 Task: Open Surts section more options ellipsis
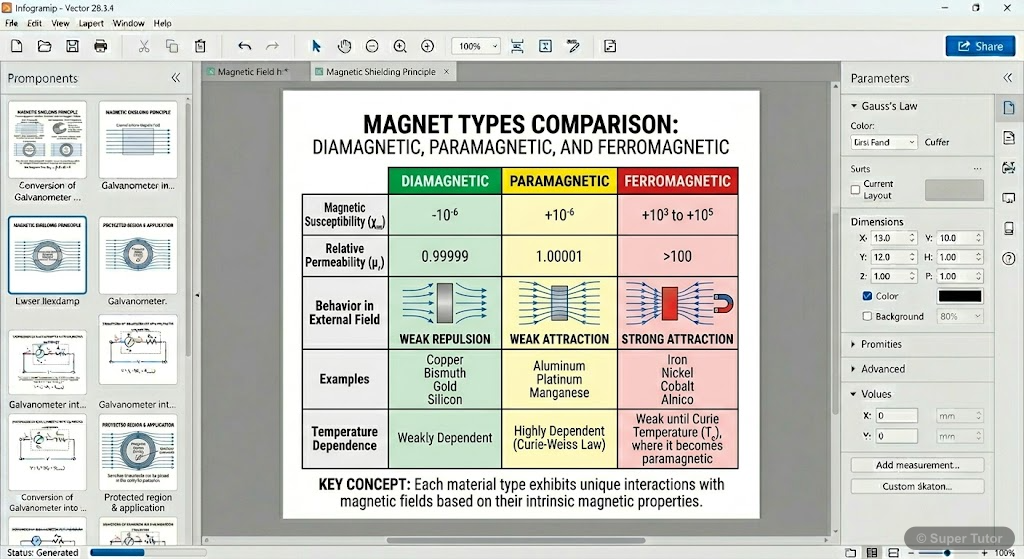(x=978, y=168)
